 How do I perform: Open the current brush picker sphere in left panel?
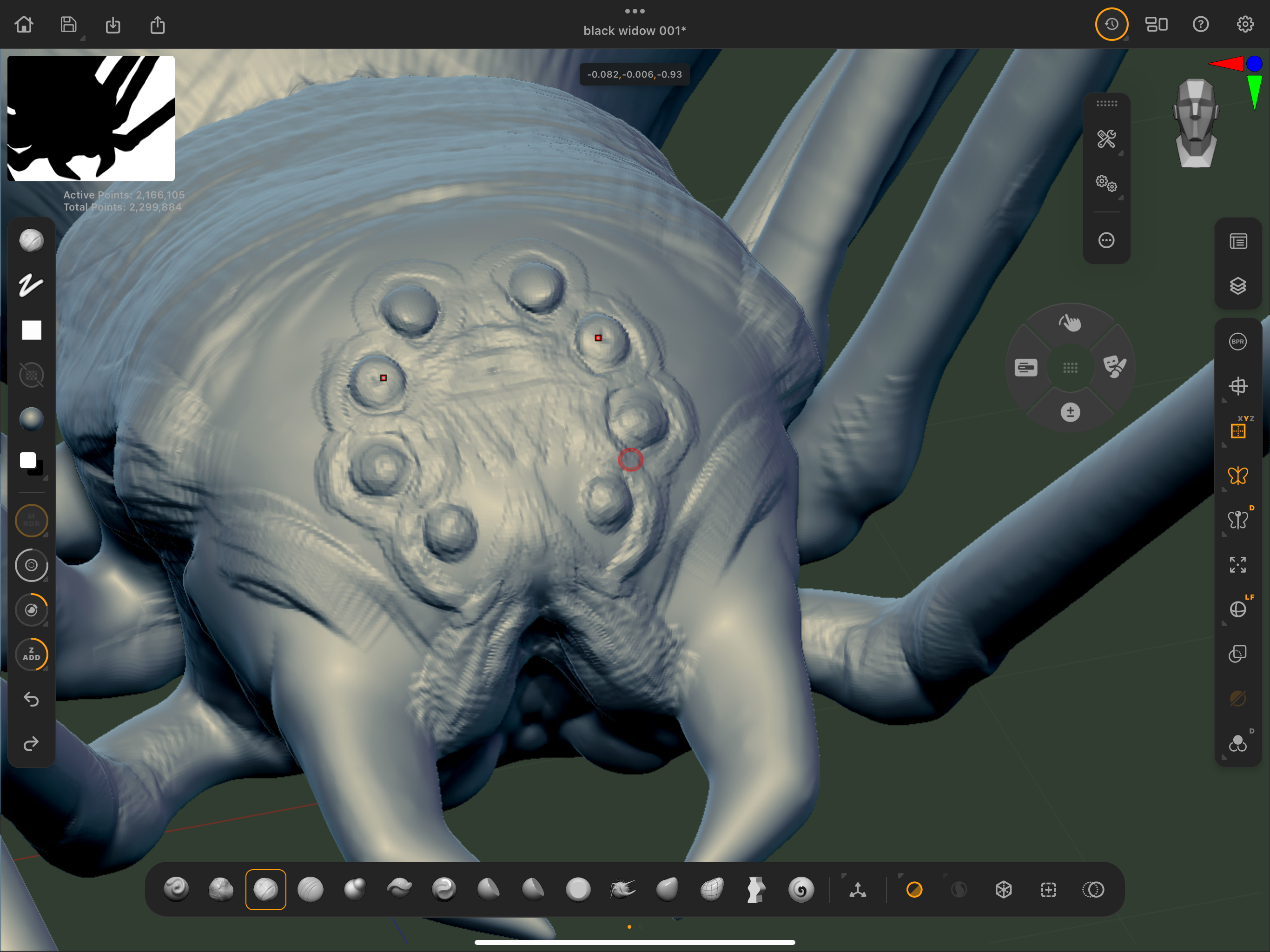pyautogui.click(x=31, y=241)
